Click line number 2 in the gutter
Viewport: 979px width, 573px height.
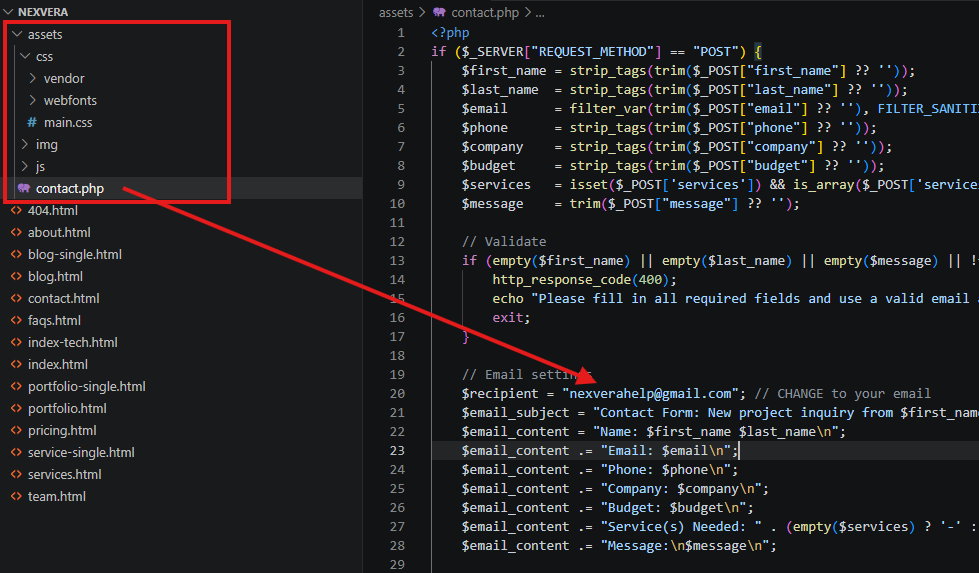pyautogui.click(x=401, y=52)
